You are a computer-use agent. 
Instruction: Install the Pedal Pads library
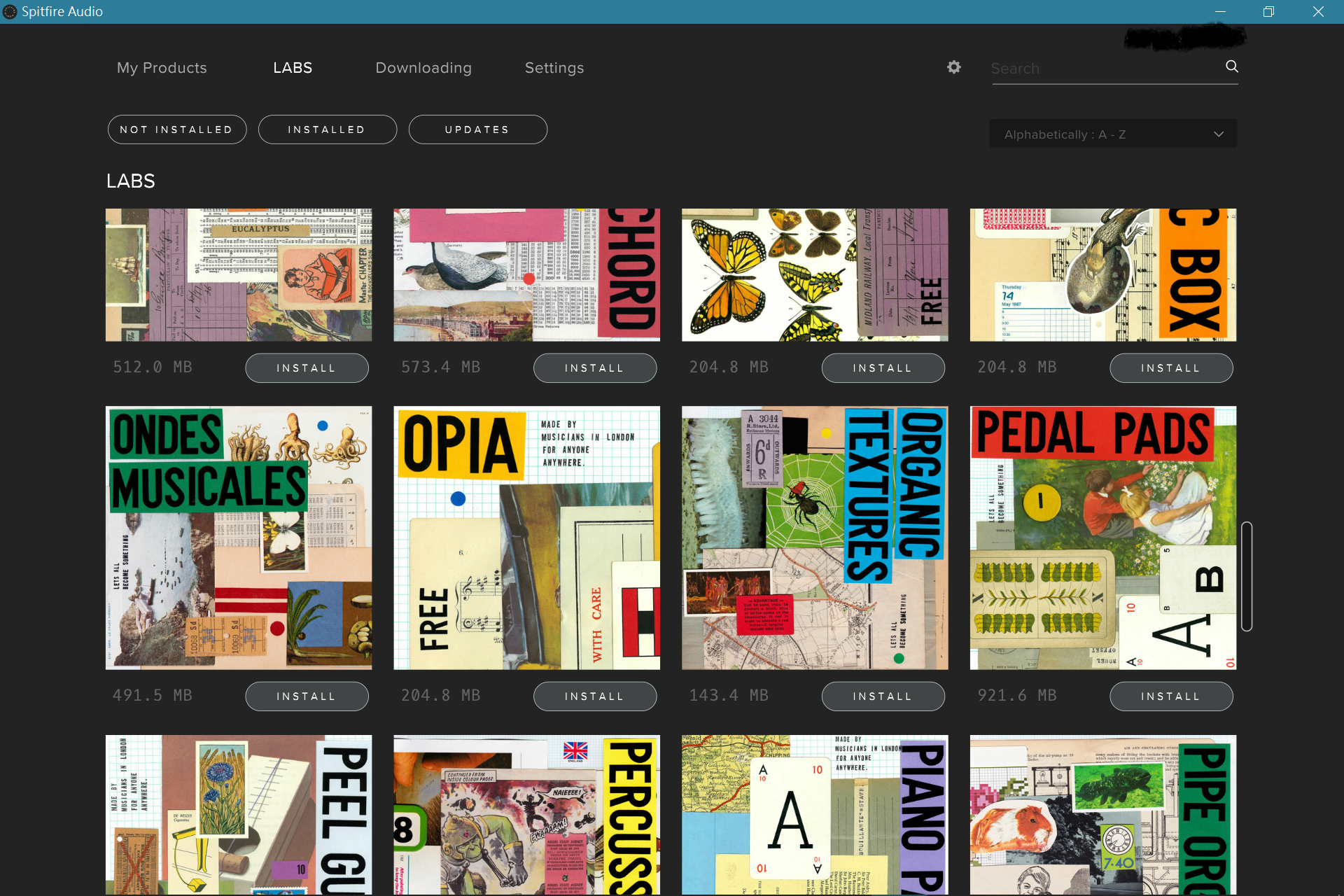point(1170,696)
